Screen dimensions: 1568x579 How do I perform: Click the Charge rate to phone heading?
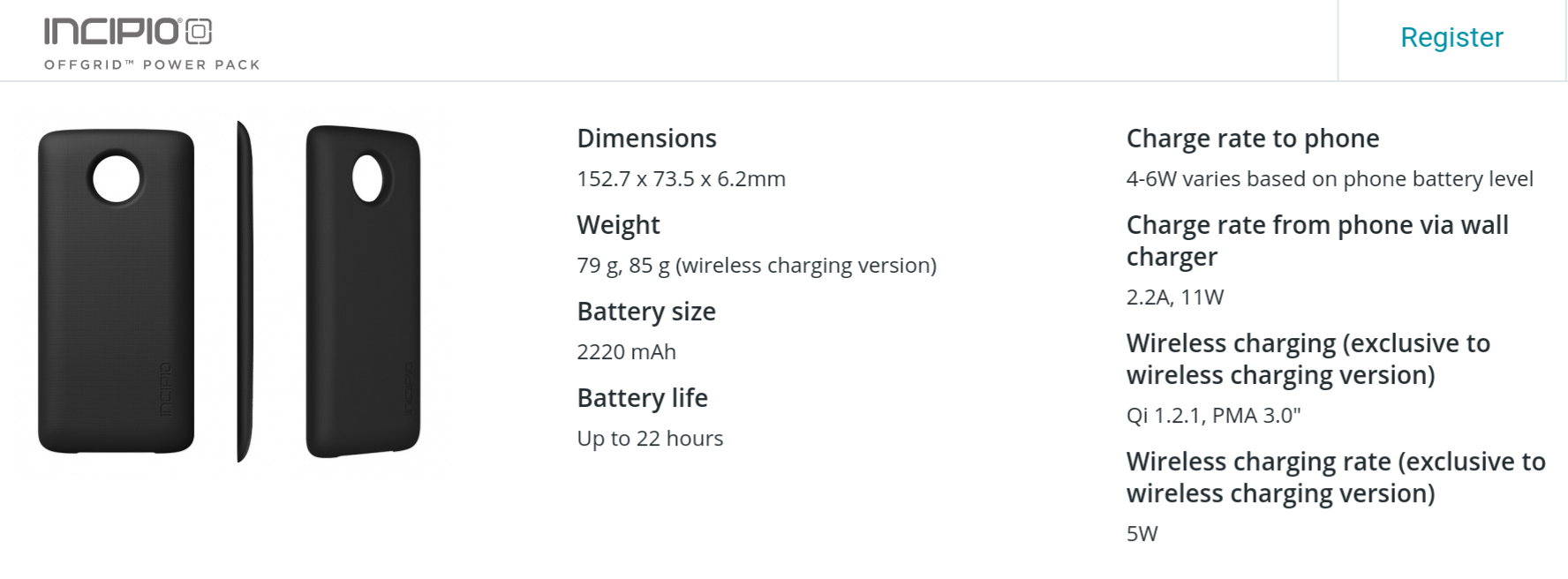[1252, 139]
